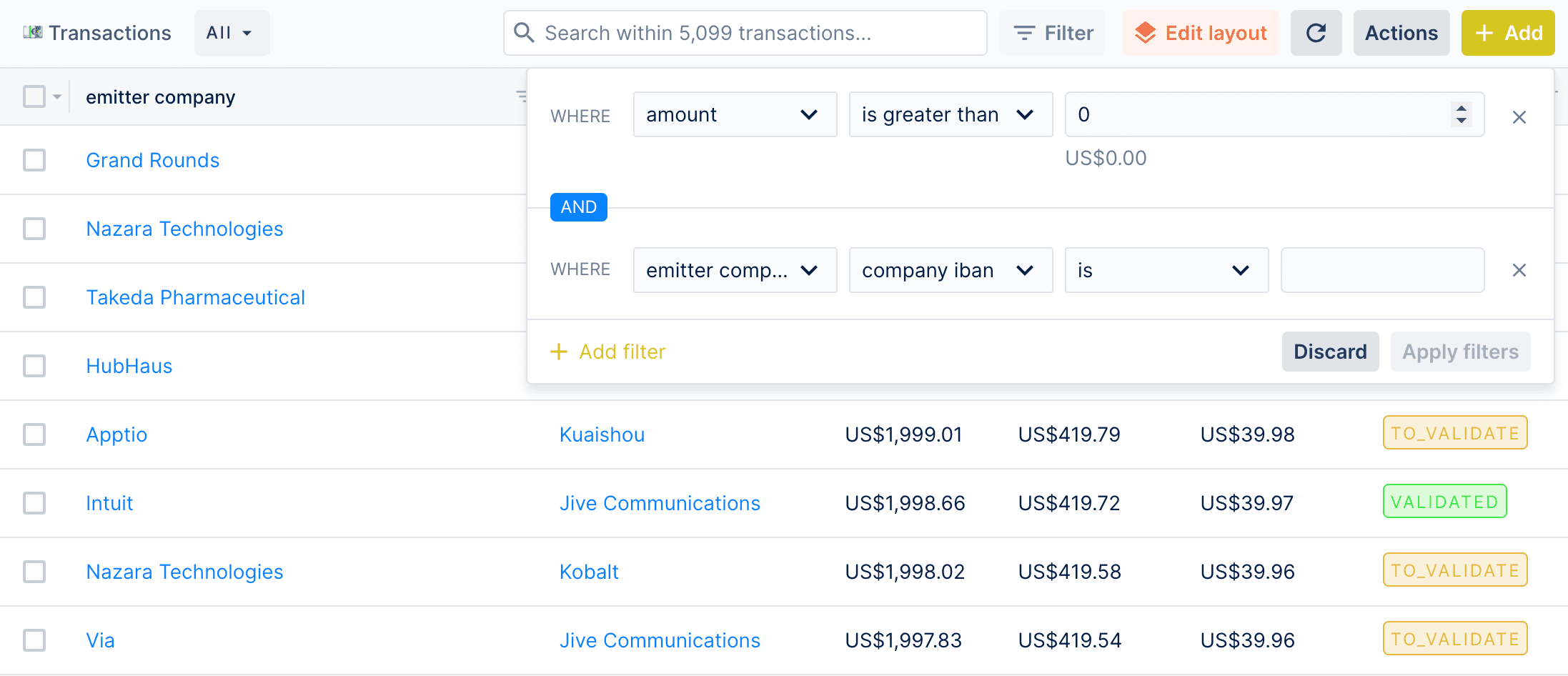Check the Via row checkbox
Screen dimensions: 1568x676
coord(34,640)
